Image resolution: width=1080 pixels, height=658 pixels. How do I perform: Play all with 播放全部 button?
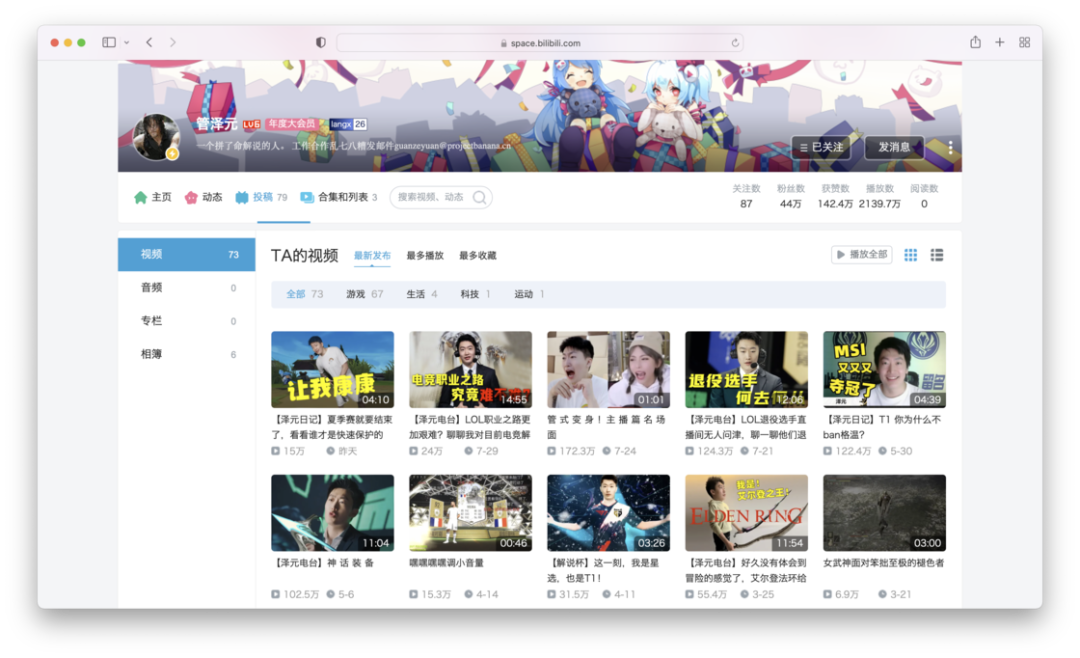pyautogui.click(x=862, y=255)
